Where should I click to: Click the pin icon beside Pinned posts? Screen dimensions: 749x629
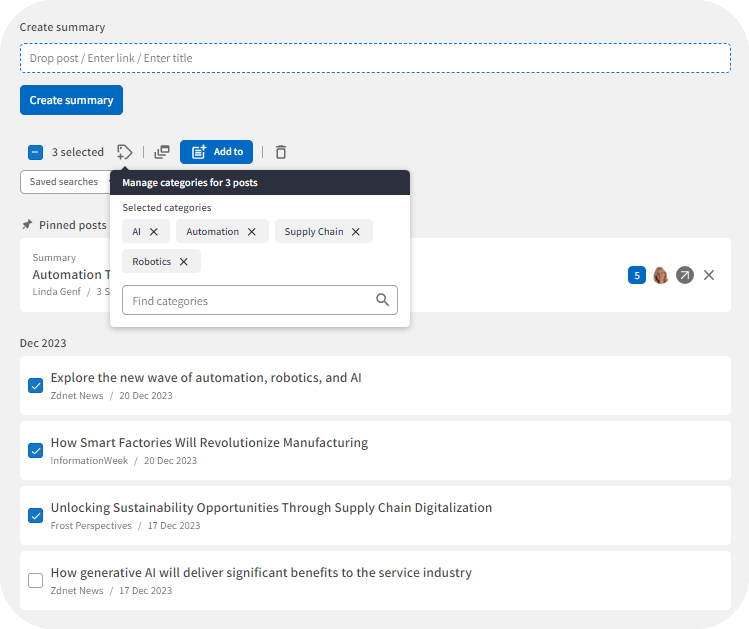coord(27,224)
